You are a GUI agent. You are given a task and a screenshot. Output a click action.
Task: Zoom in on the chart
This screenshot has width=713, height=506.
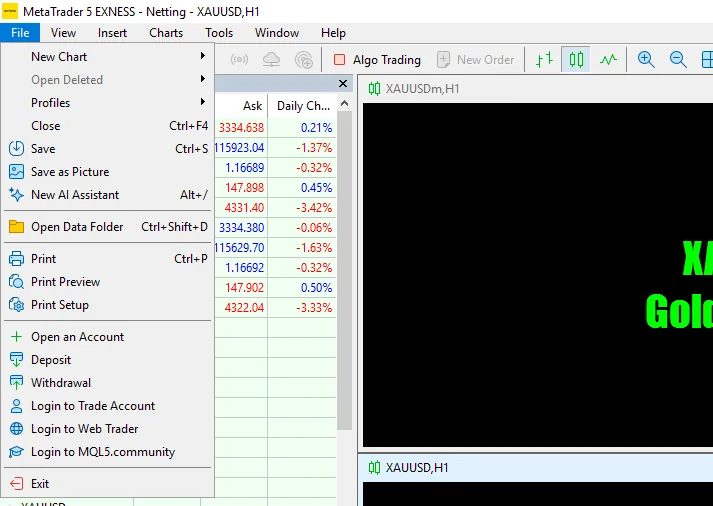646,60
